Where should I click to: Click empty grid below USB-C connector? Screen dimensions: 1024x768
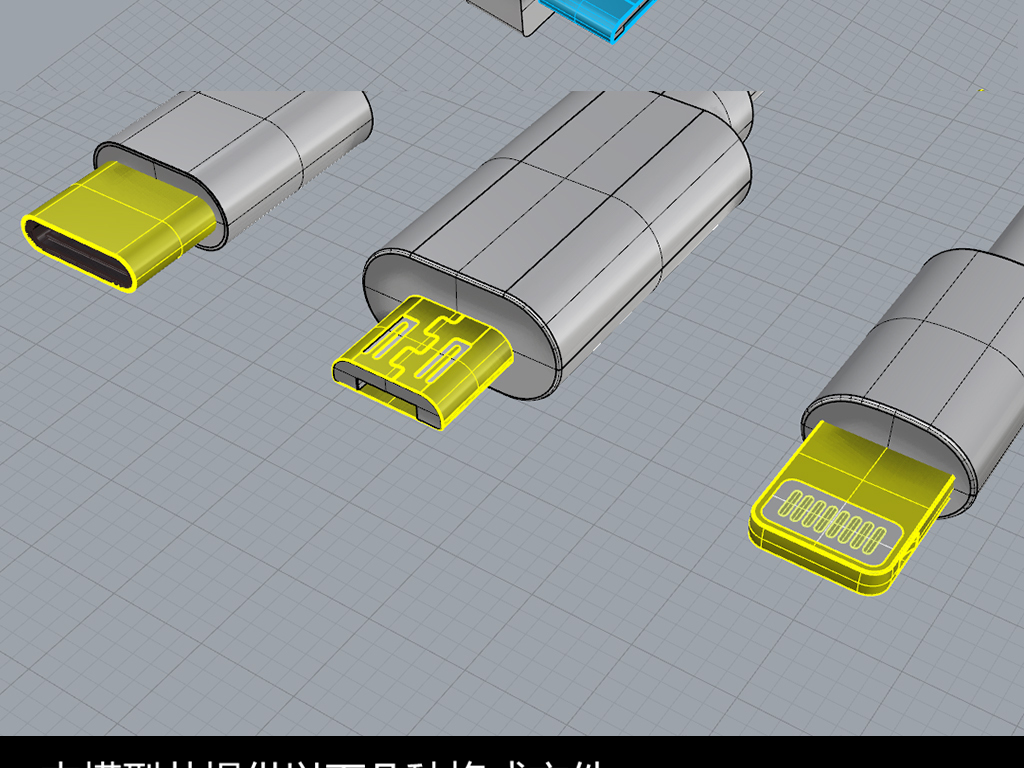tap(150, 420)
